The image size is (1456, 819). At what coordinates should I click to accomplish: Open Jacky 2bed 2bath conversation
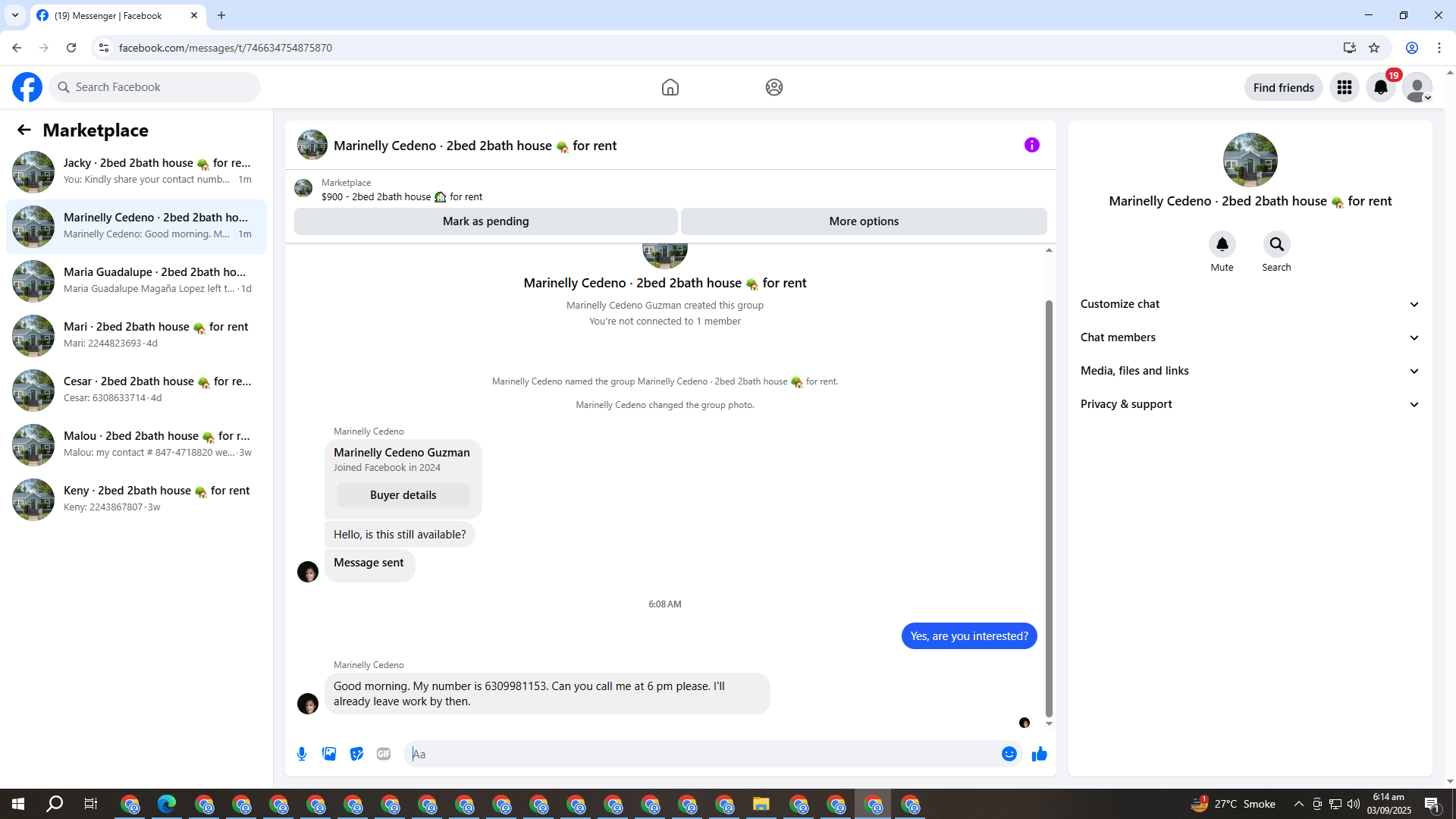pos(136,171)
